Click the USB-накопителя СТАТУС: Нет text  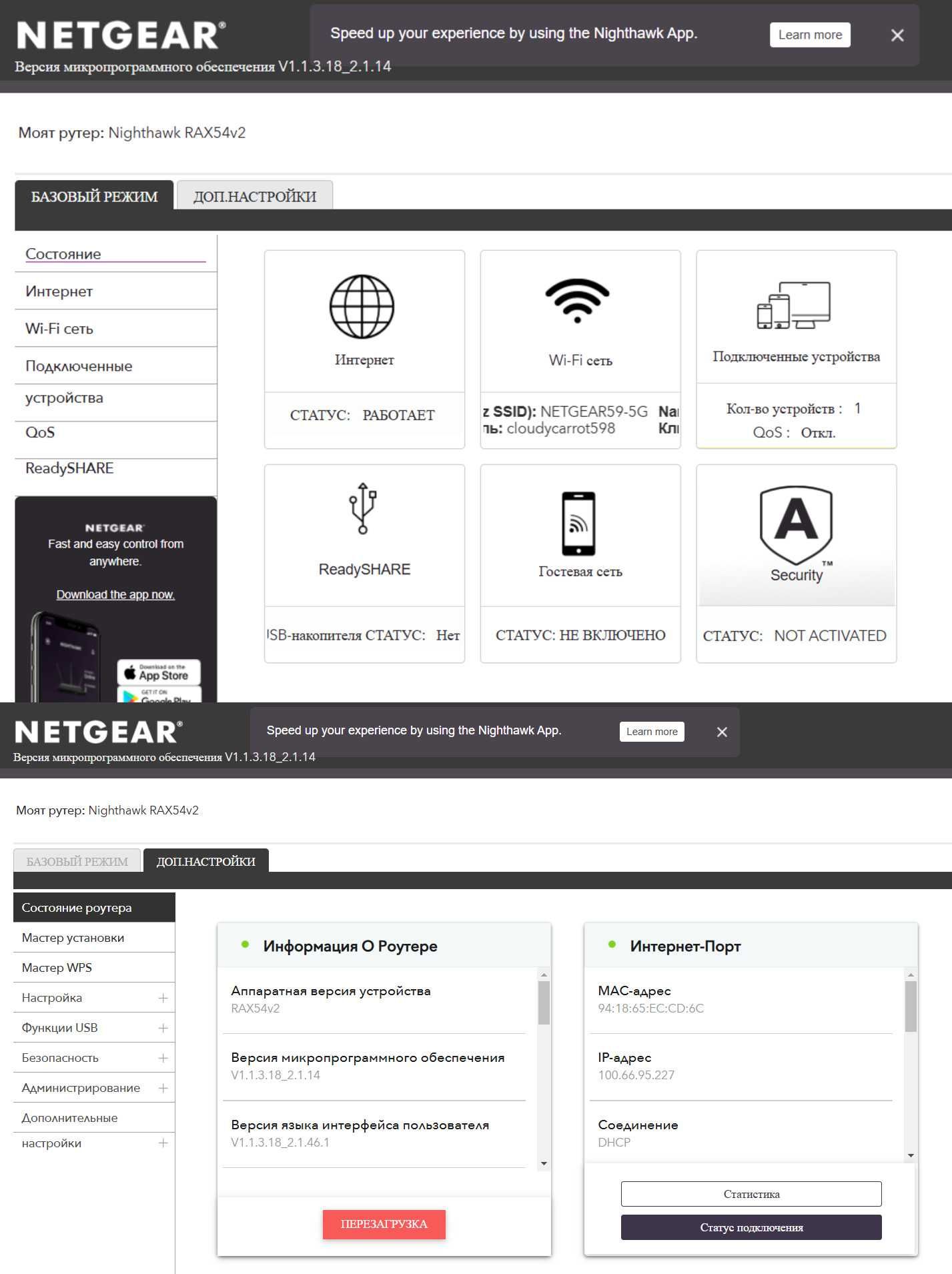364,635
